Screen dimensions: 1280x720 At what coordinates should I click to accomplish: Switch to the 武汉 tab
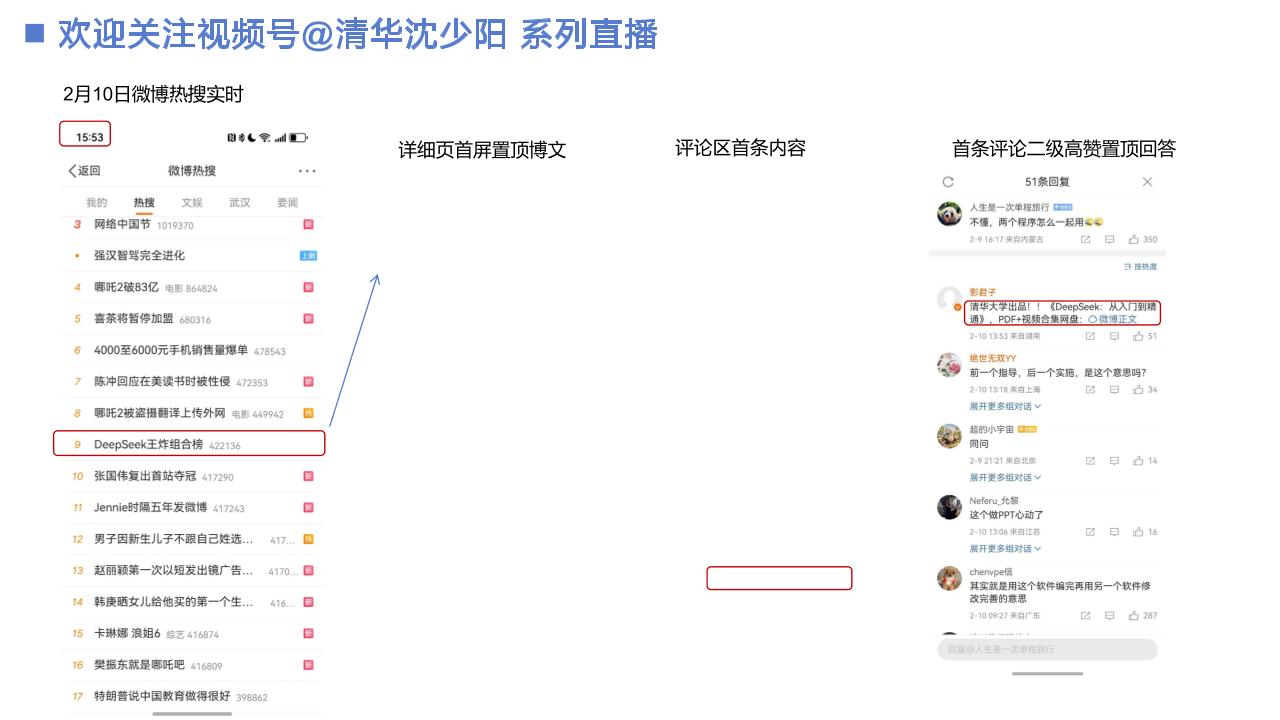[240, 203]
